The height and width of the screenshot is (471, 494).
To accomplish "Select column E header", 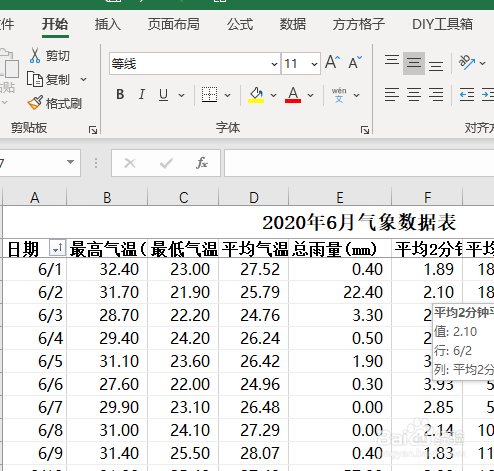I will [340, 197].
